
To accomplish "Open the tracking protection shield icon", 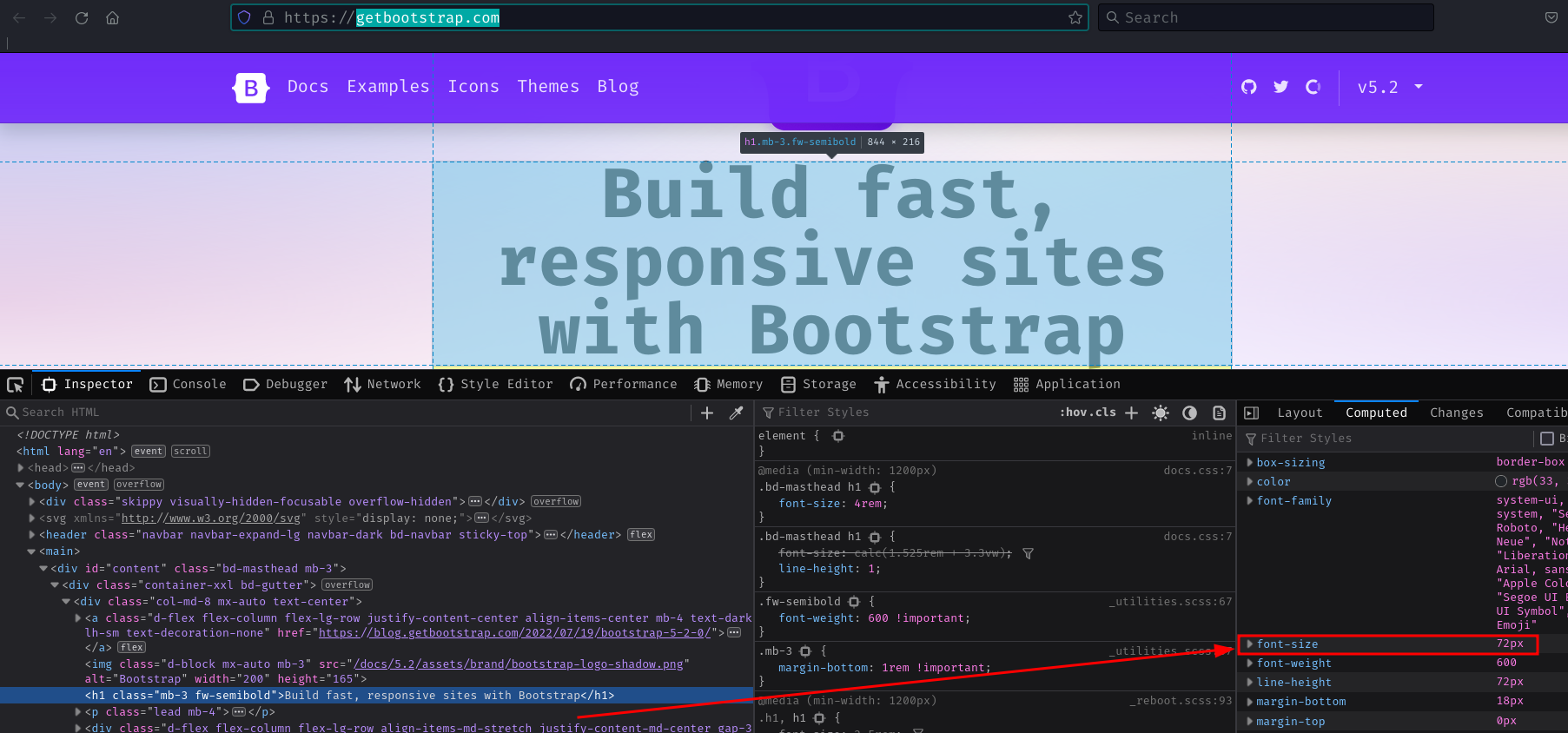I will (245, 17).
